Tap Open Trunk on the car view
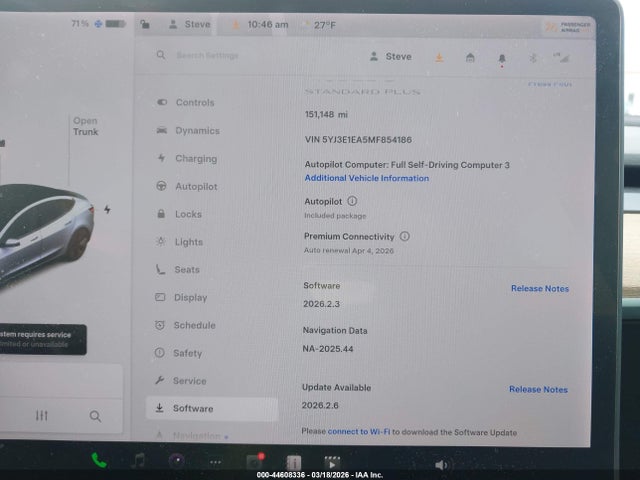This screenshot has height=480, width=640. (86, 126)
